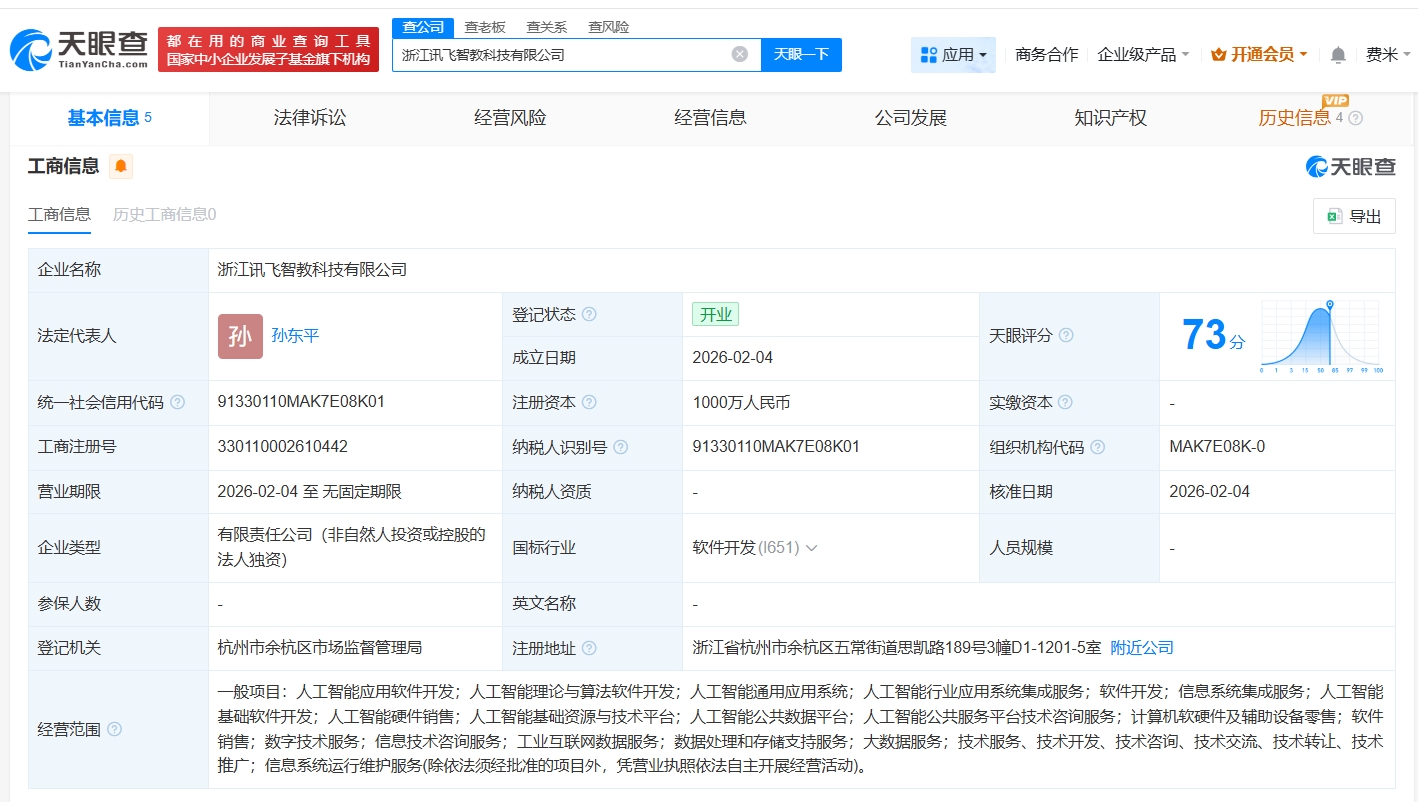Expand the 开通会员 membership dropdown
This screenshot has height=802, width=1418.
pyautogui.click(x=1259, y=55)
